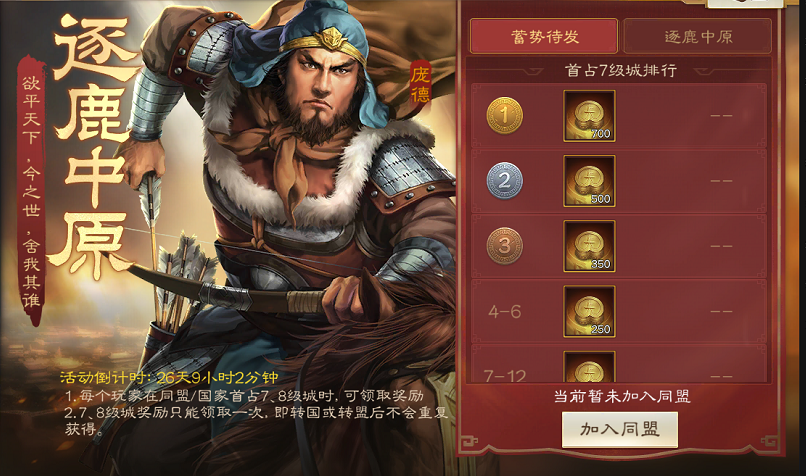806x476 pixels.
Task: Switch to the 逐鹿中原 tab
Action: (x=698, y=36)
